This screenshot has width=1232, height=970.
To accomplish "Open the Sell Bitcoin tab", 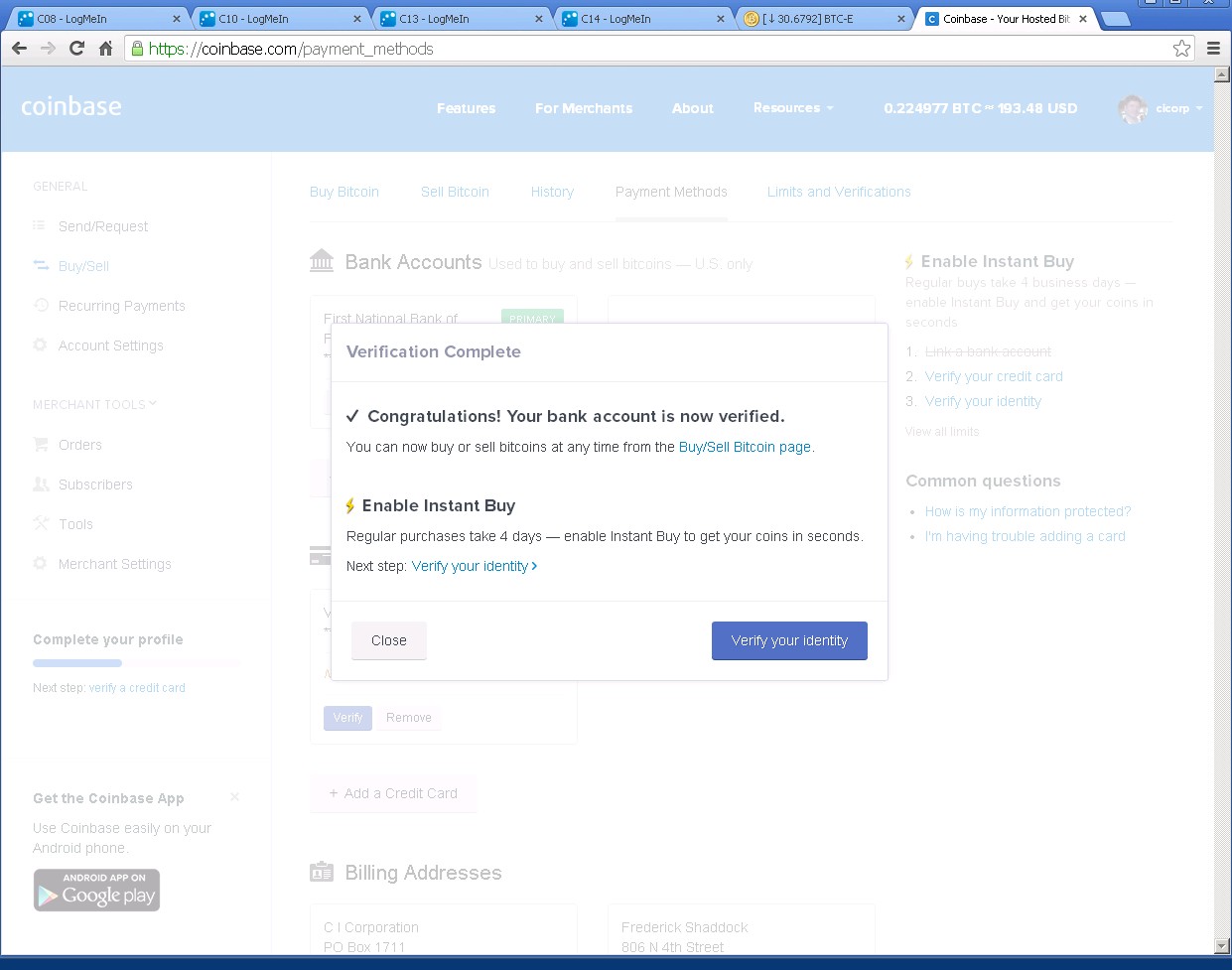I will 455,192.
